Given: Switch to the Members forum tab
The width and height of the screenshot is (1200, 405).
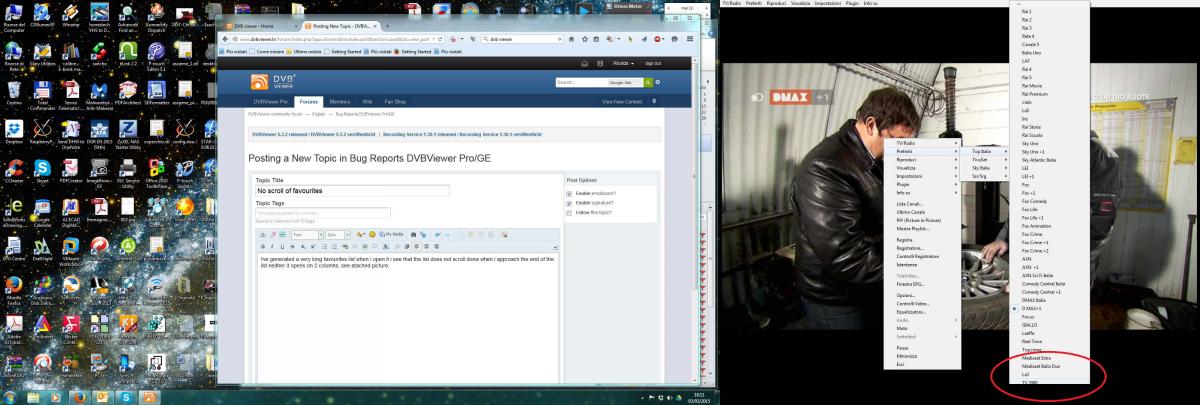Looking at the screenshot, I should (x=340, y=101).
